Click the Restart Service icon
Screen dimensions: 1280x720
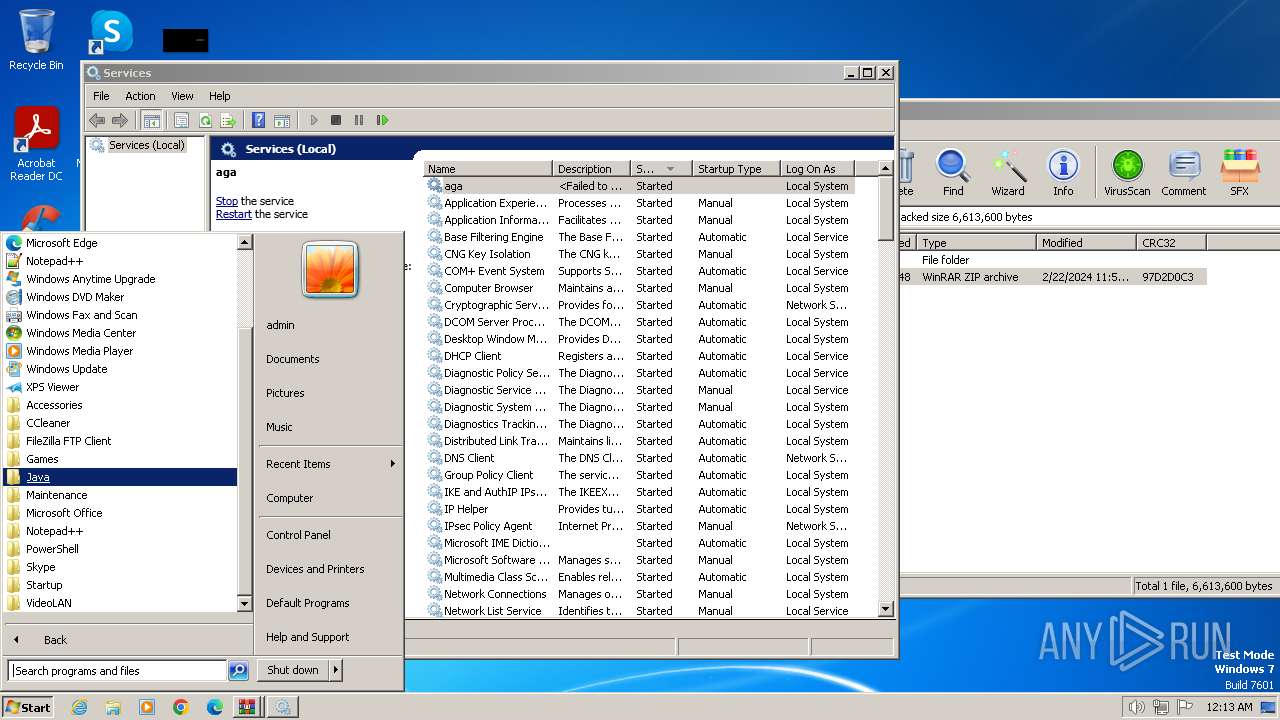pos(382,120)
